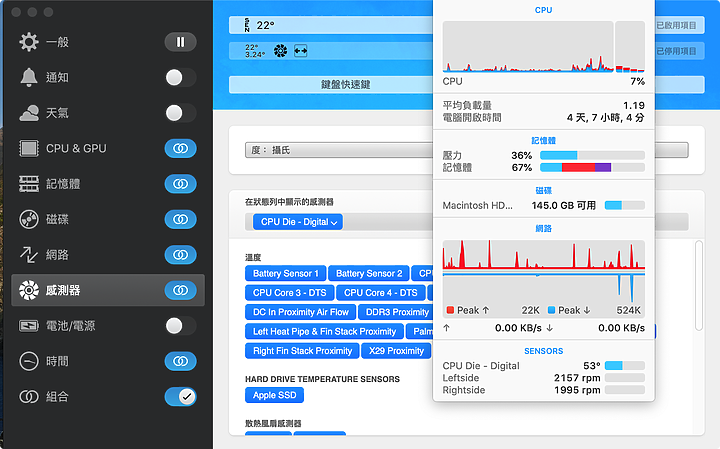Click Left Heat Pipe & Fin Stack Proximity
This screenshot has height=449, width=720.
324,331
